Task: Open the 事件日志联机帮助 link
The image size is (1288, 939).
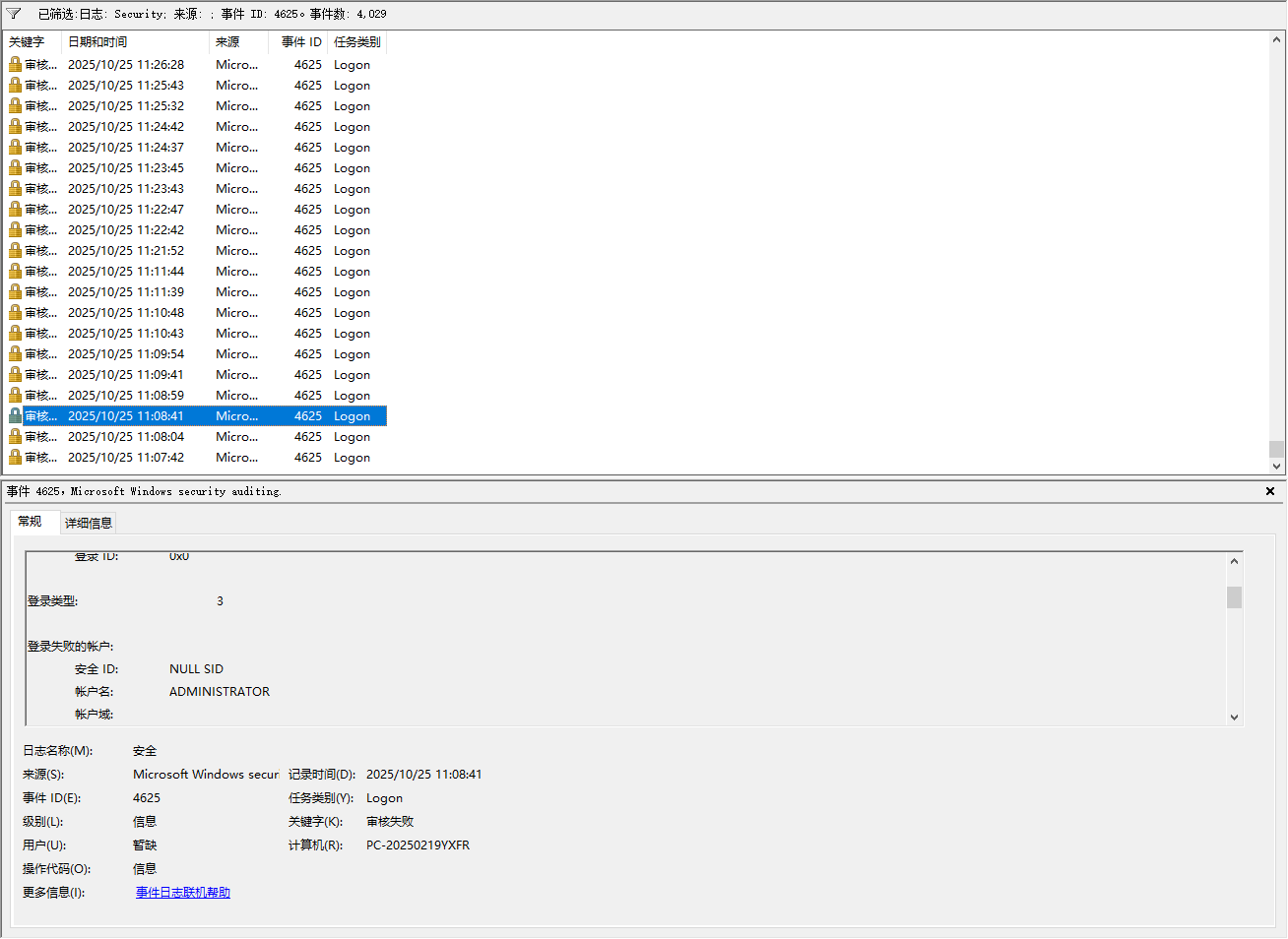Action: pyautogui.click(x=183, y=893)
